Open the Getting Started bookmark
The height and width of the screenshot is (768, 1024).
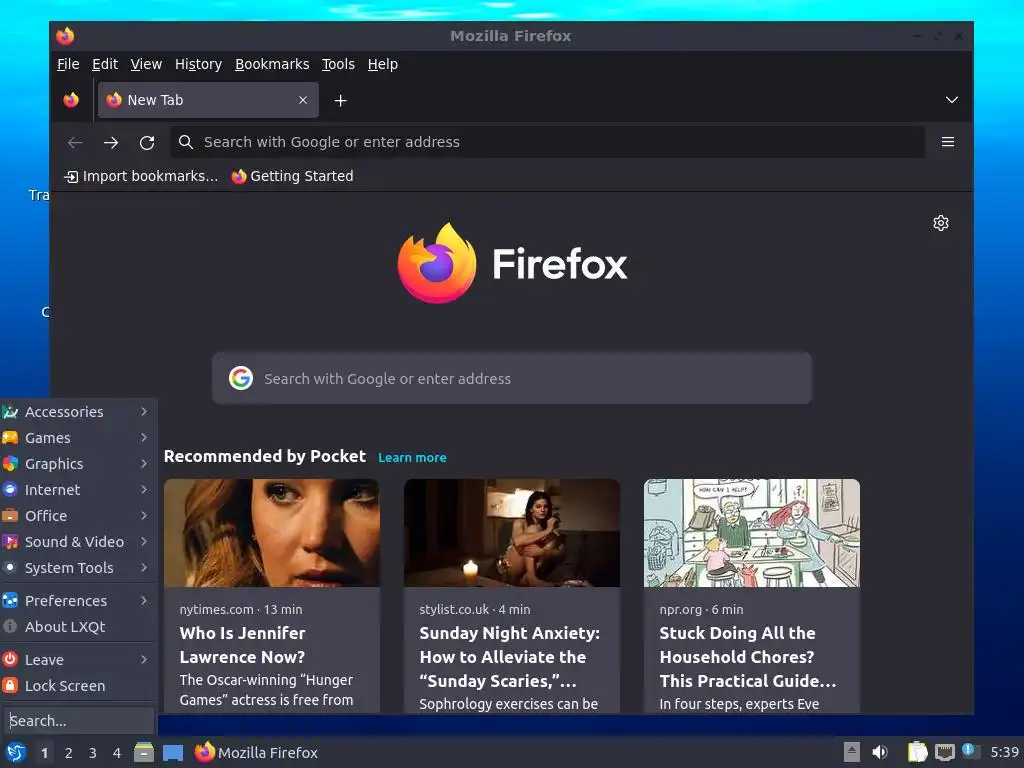point(293,176)
